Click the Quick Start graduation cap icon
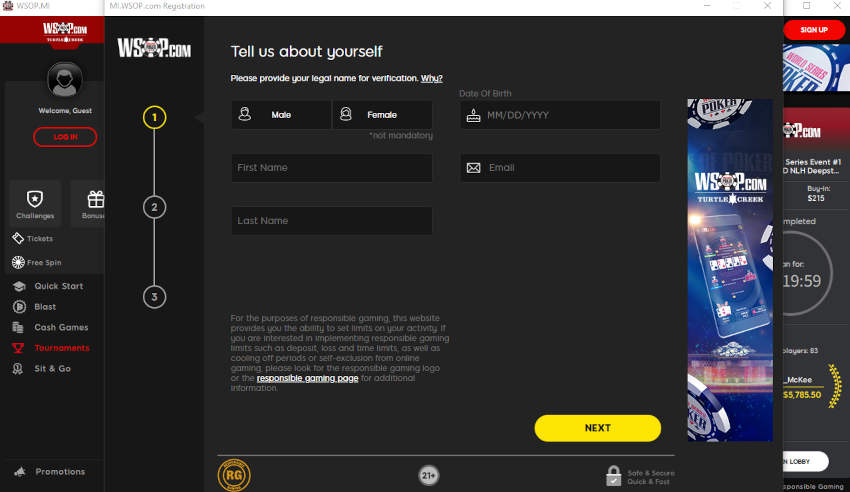850x492 pixels. [x=19, y=286]
